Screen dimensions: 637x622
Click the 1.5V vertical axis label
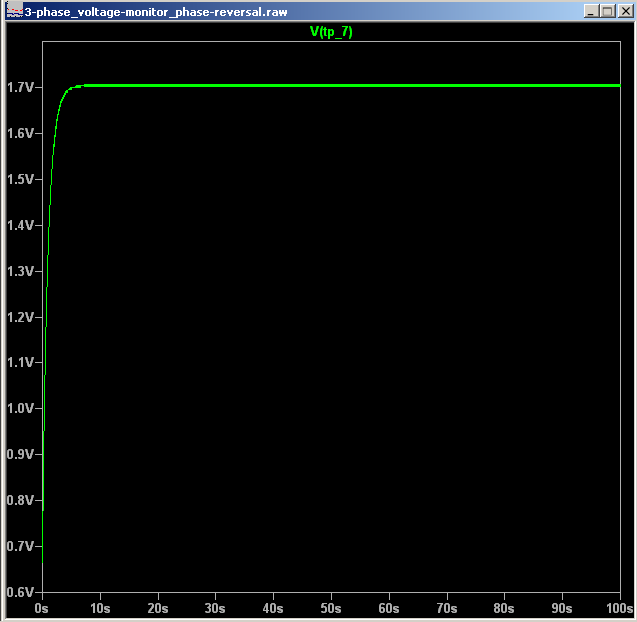20,179
